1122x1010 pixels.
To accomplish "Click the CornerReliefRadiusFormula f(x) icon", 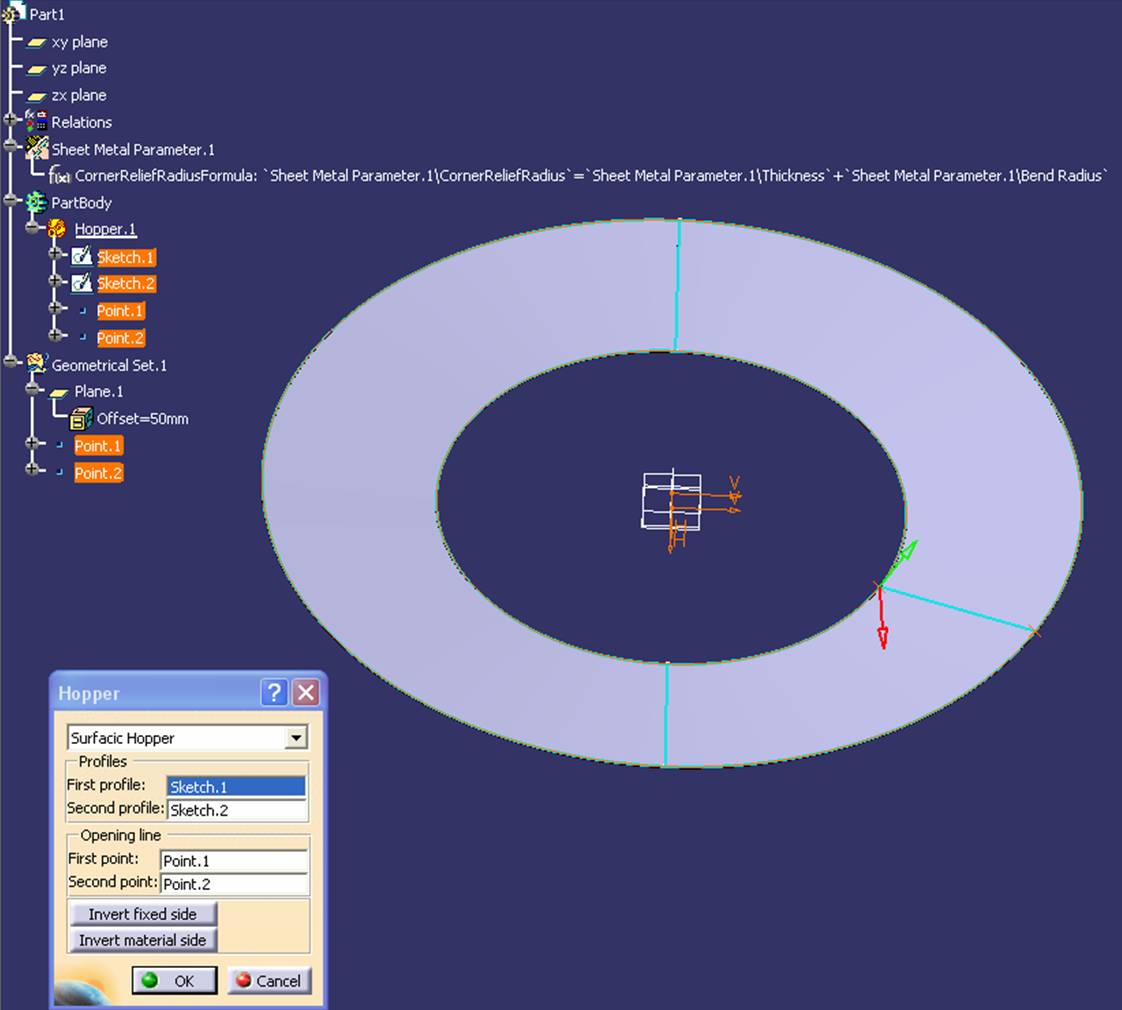I will tap(59, 175).
